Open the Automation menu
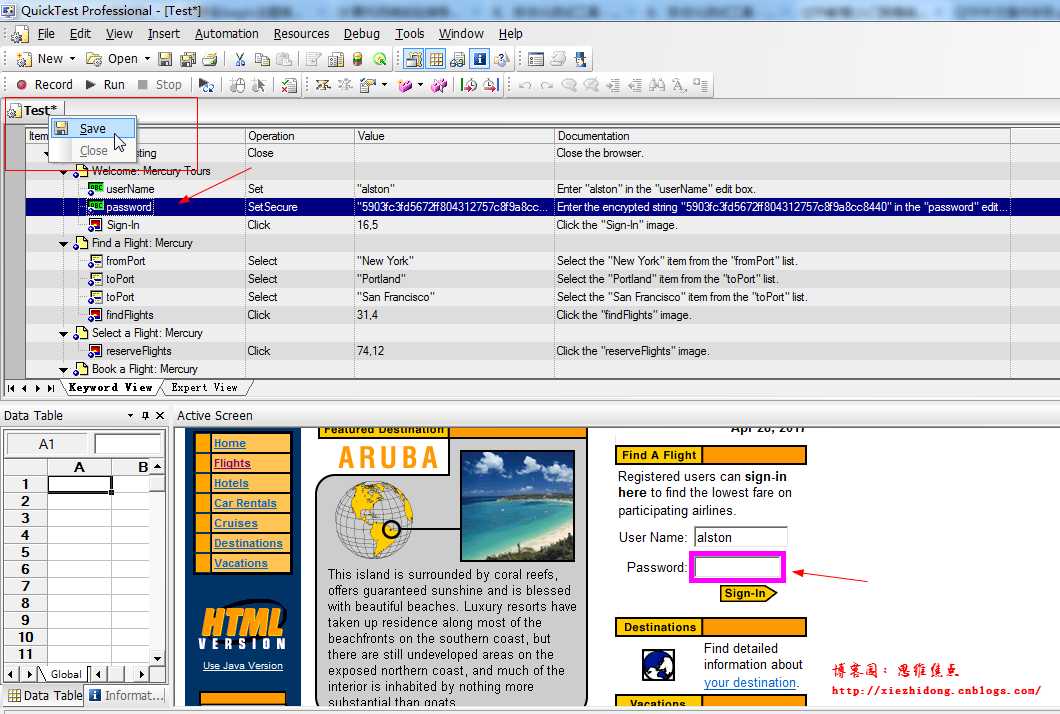The height and width of the screenshot is (714, 1060). coord(226,33)
